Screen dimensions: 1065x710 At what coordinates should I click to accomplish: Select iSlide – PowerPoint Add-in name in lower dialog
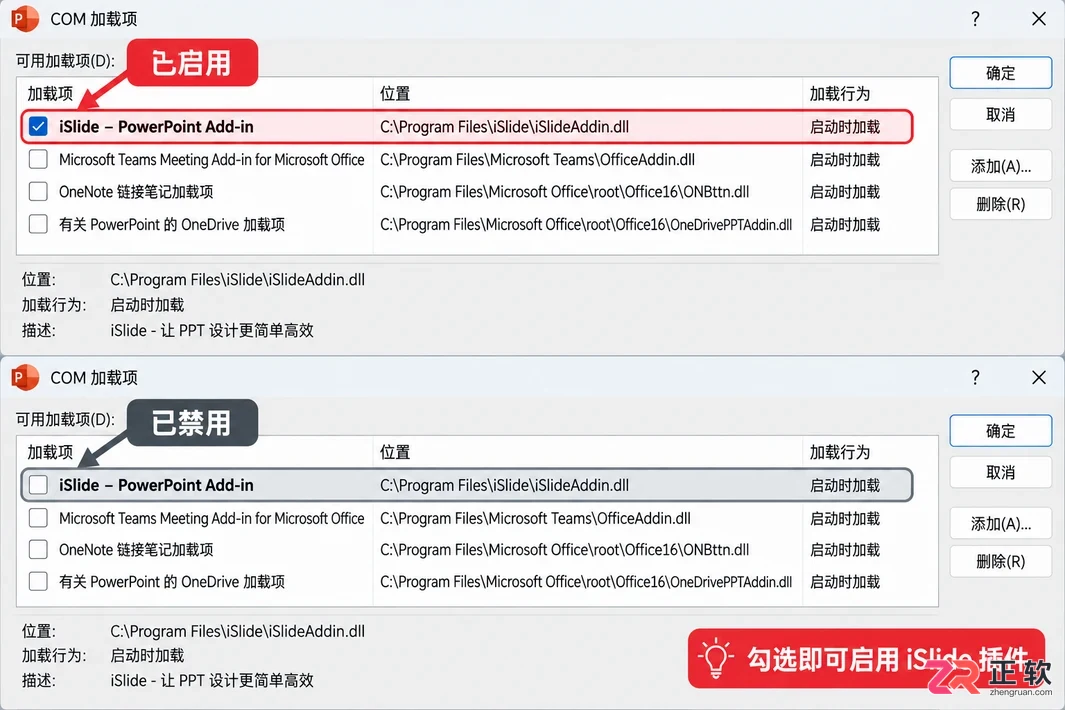(x=156, y=485)
